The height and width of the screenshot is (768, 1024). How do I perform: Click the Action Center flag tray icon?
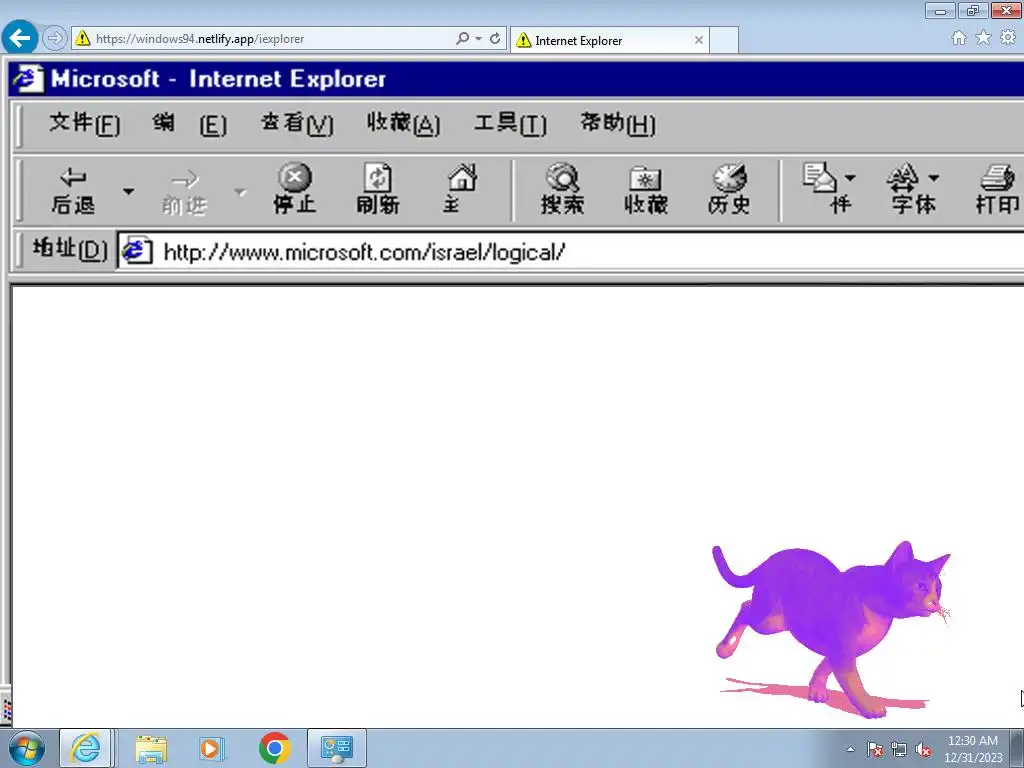pos(874,749)
